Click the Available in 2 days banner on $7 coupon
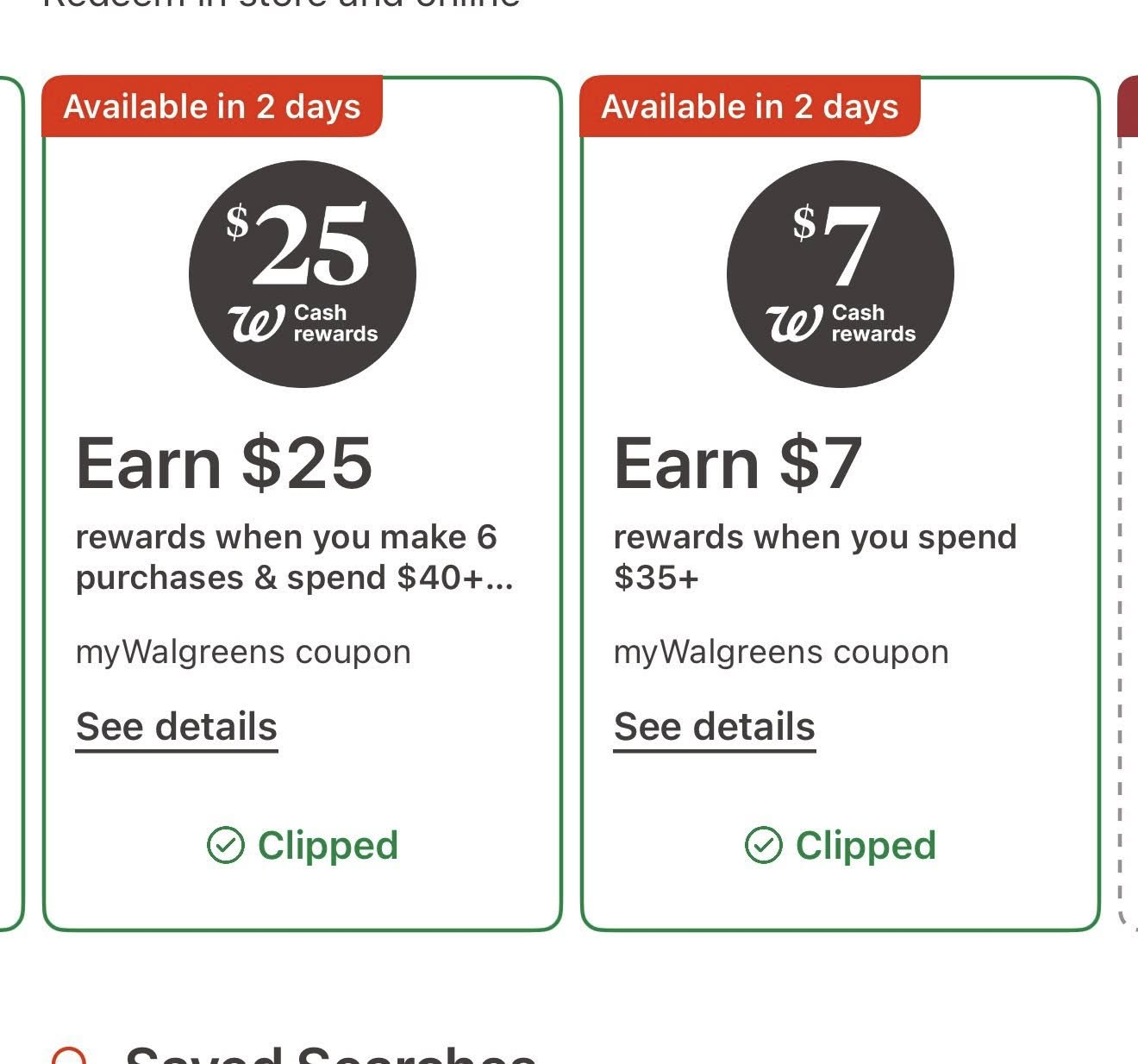The image size is (1138, 1064). (x=749, y=107)
